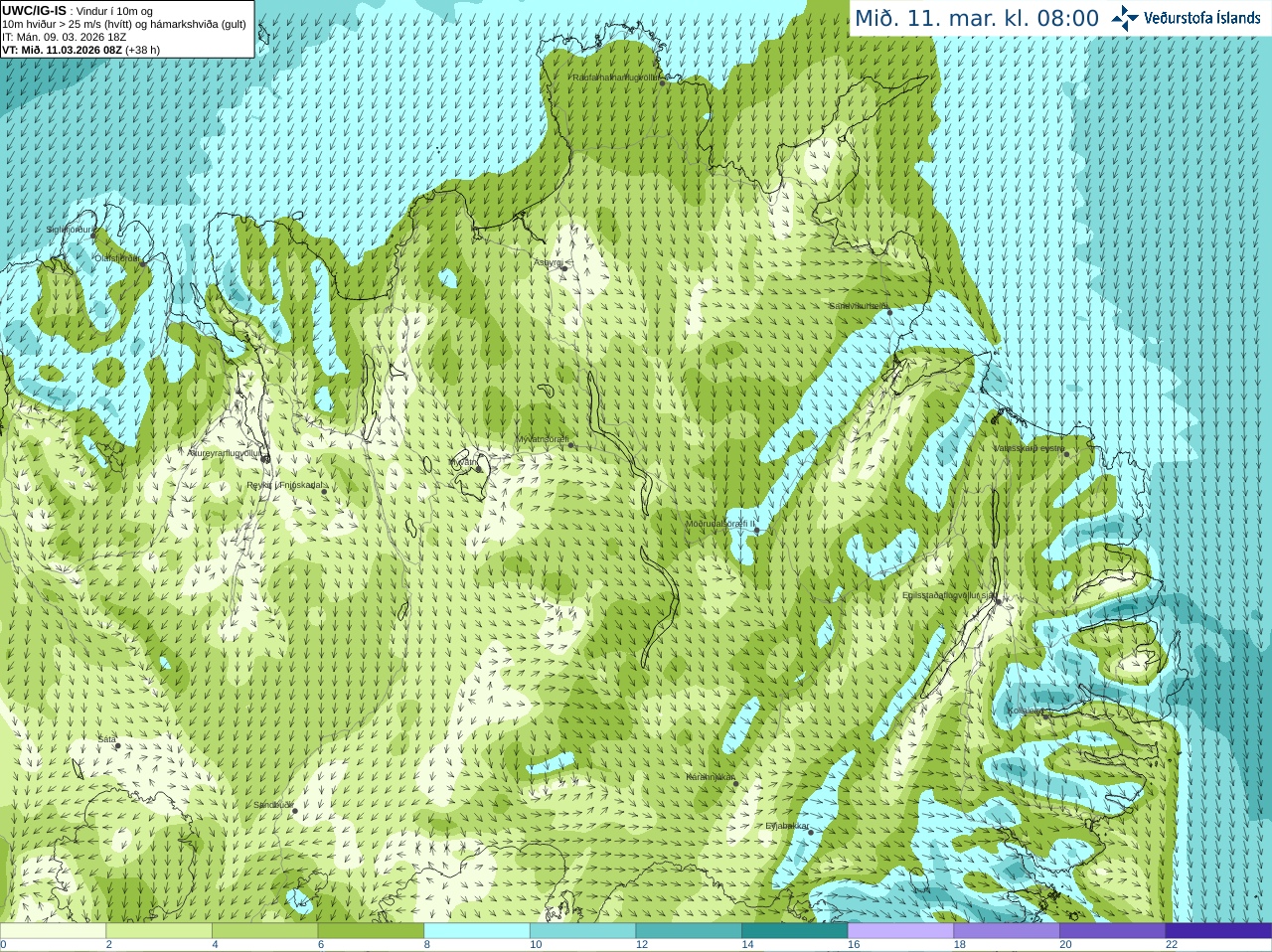Viewport: 1272px width, 952px height.
Task: Pick the legend color above 22 m/s
Action: [1219, 931]
